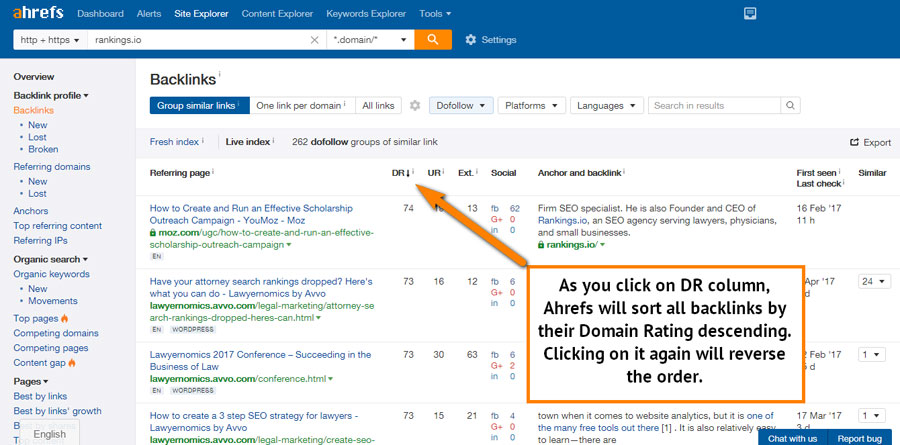Click the Chat with us button
The image size is (900, 445).
pos(792,438)
